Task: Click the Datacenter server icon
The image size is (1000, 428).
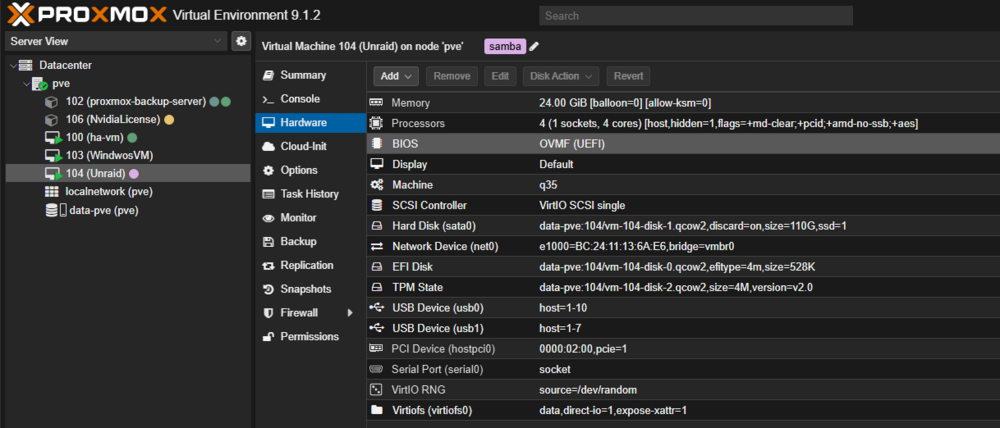Action: (x=25, y=65)
